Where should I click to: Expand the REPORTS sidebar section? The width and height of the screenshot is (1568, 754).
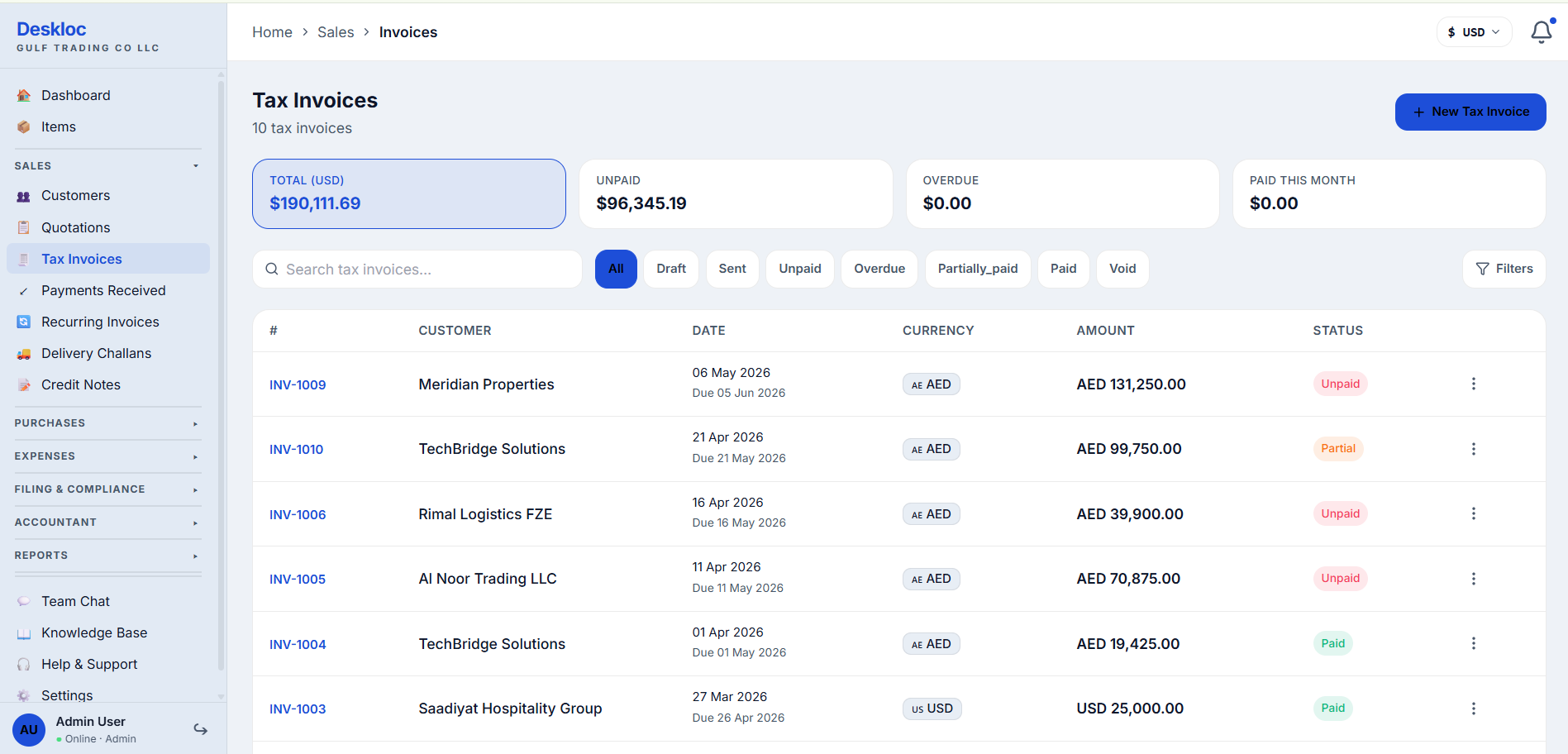click(x=107, y=556)
